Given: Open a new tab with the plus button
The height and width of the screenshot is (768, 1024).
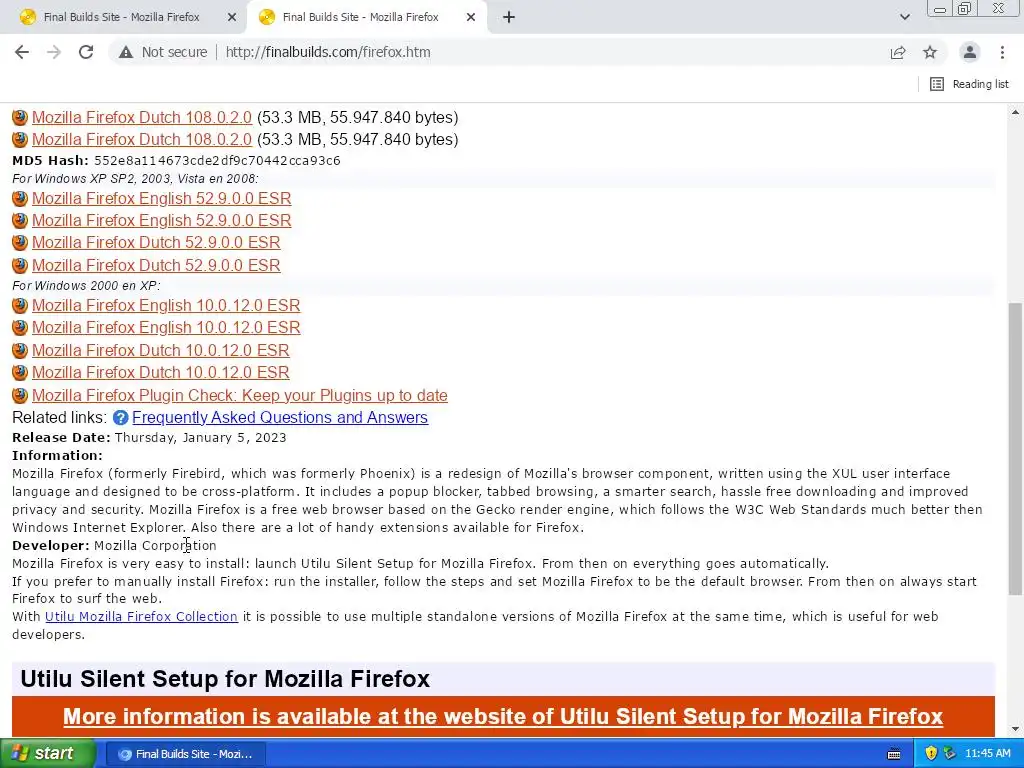Looking at the screenshot, I should 509,17.
